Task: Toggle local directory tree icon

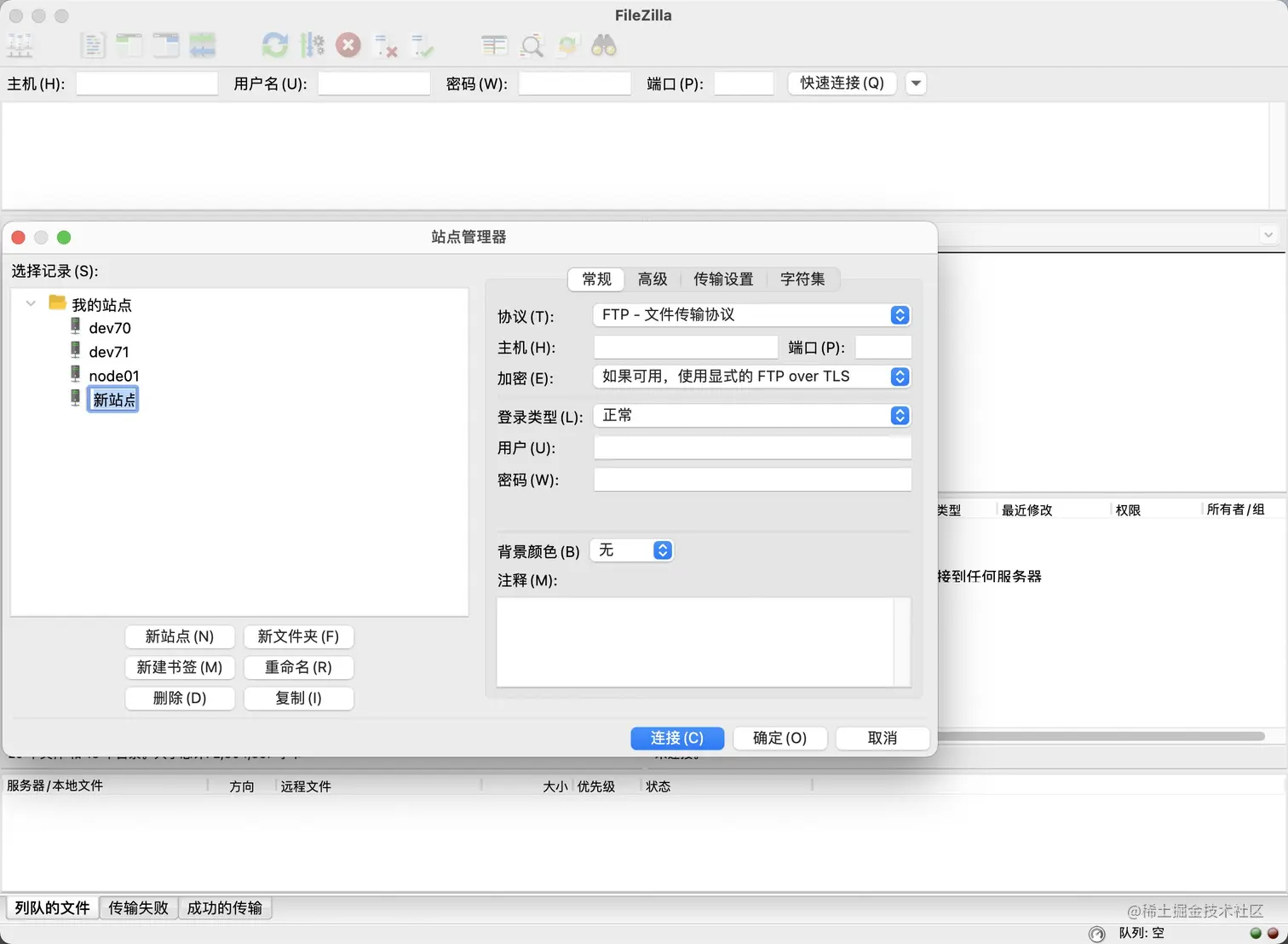Action: (129, 45)
